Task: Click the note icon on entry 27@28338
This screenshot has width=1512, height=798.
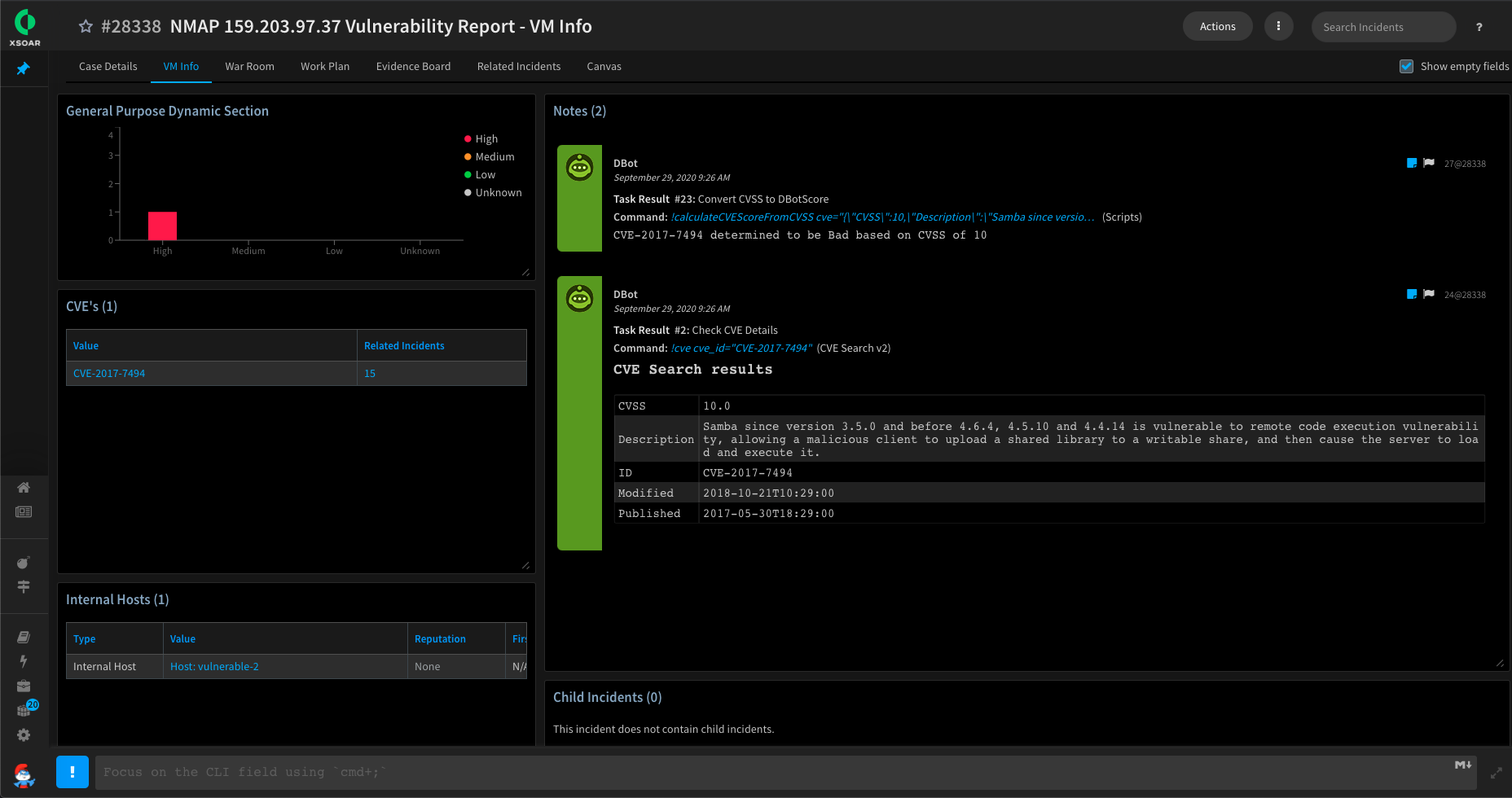Action: pyautogui.click(x=1412, y=163)
